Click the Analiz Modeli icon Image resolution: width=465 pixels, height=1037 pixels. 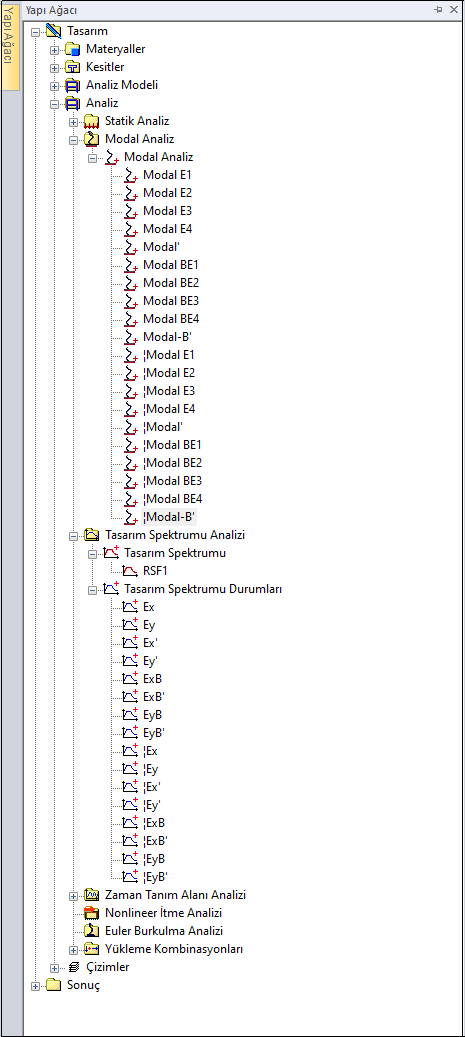click(x=72, y=85)
